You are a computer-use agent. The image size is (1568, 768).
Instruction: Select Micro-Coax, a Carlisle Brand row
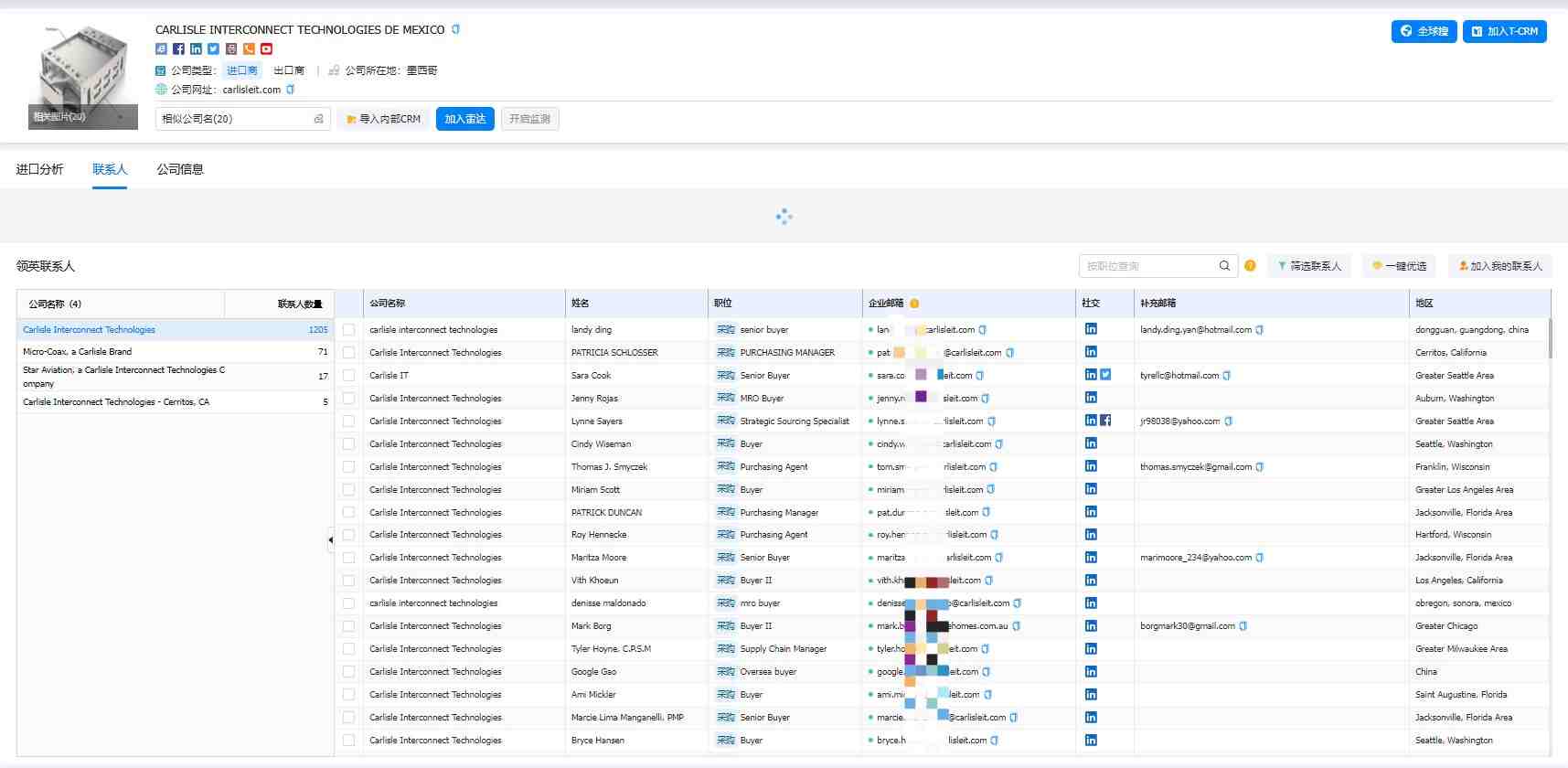click(176, 352)
